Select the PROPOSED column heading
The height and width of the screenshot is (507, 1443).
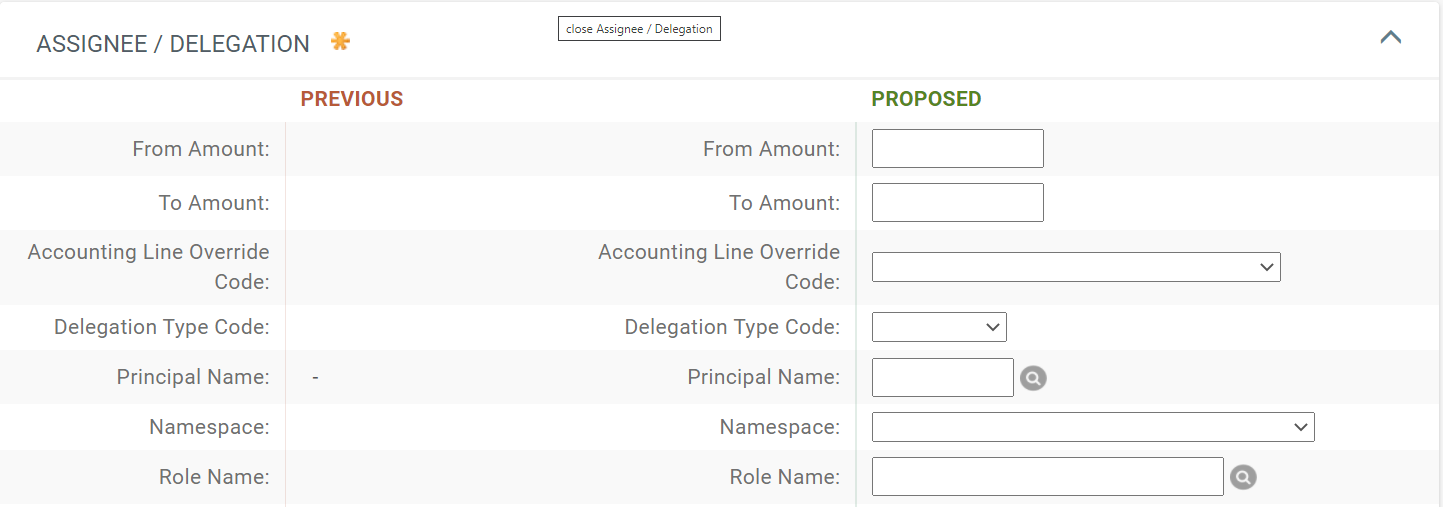tap(926, 99)
